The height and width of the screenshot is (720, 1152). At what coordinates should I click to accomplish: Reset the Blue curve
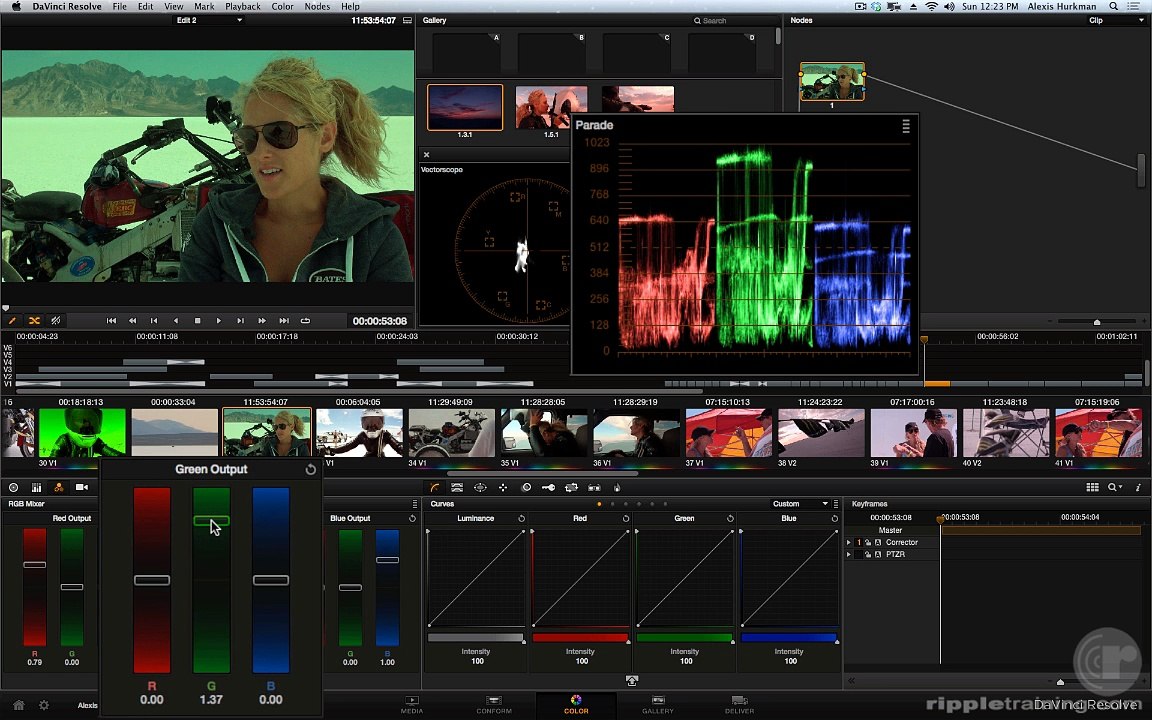pyautogui.click(x=835, y=518)
